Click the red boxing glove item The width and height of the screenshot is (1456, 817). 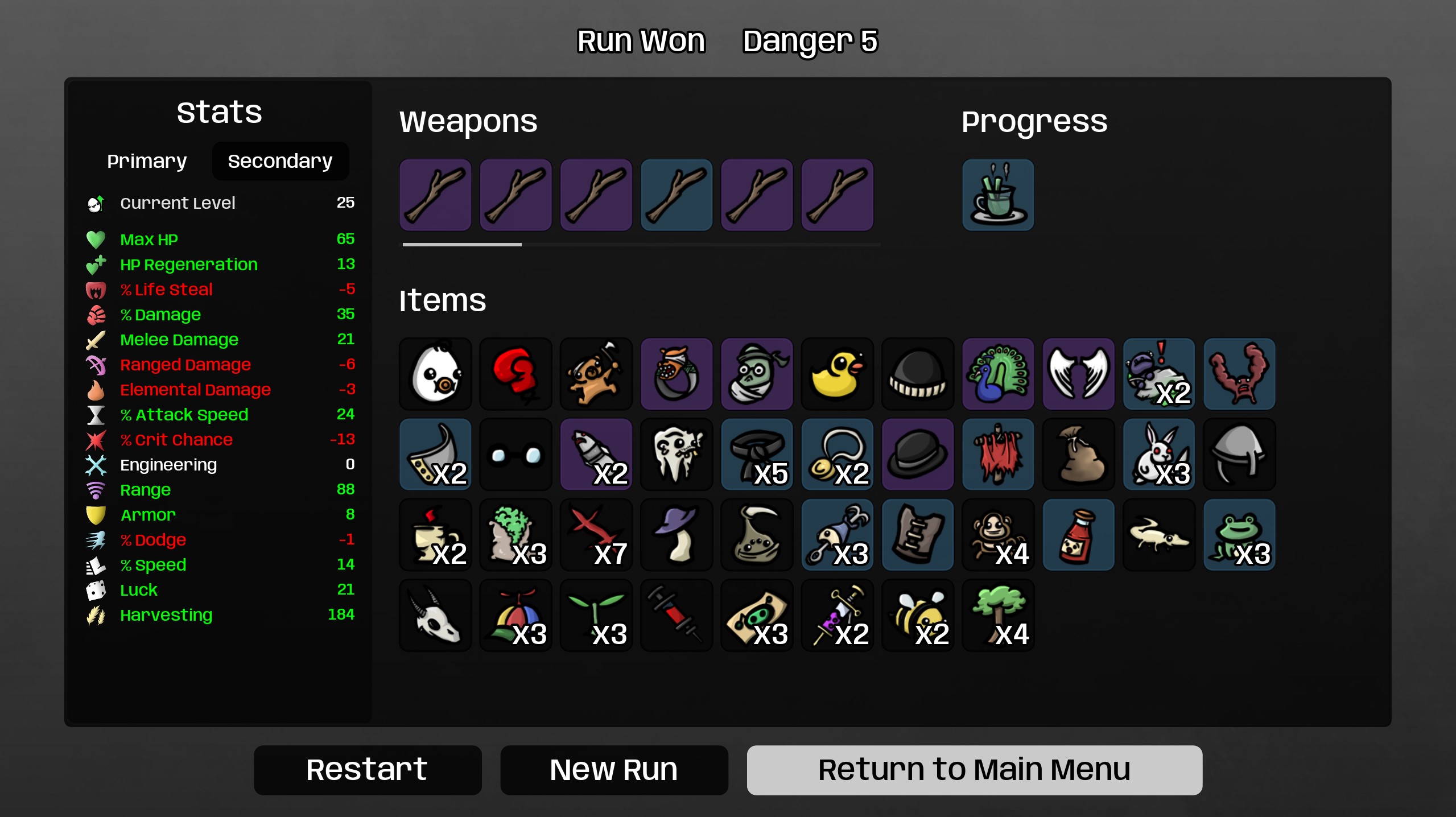[515, 374]
